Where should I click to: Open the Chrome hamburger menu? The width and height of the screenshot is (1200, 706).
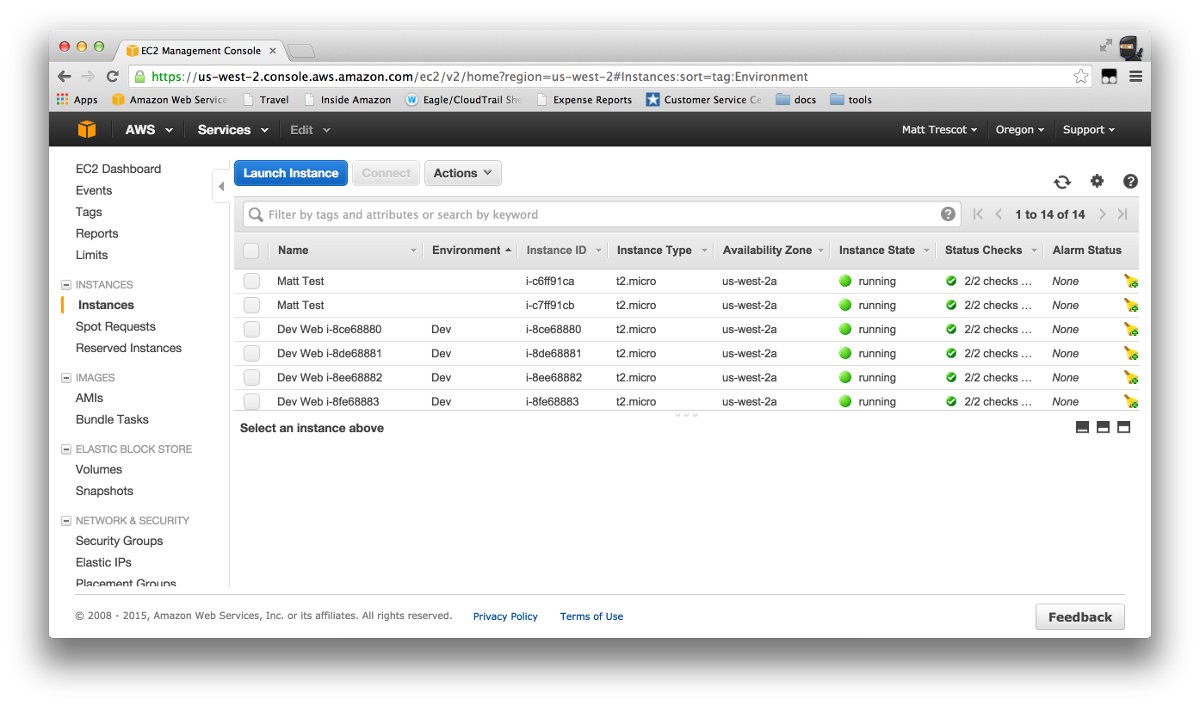coord(1136,76)
